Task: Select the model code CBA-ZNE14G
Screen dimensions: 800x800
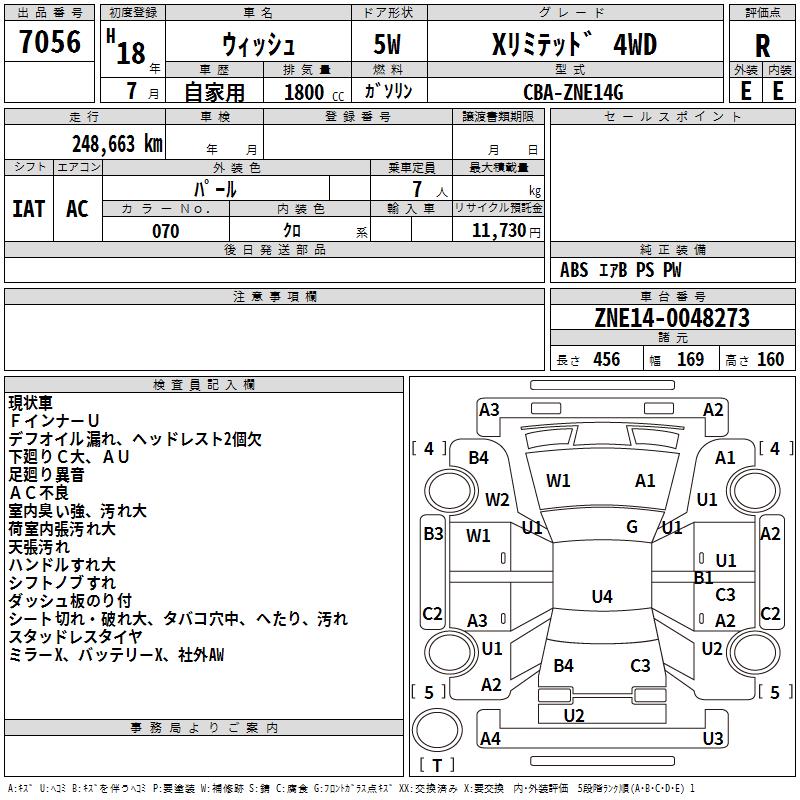Action: (573, 92)
